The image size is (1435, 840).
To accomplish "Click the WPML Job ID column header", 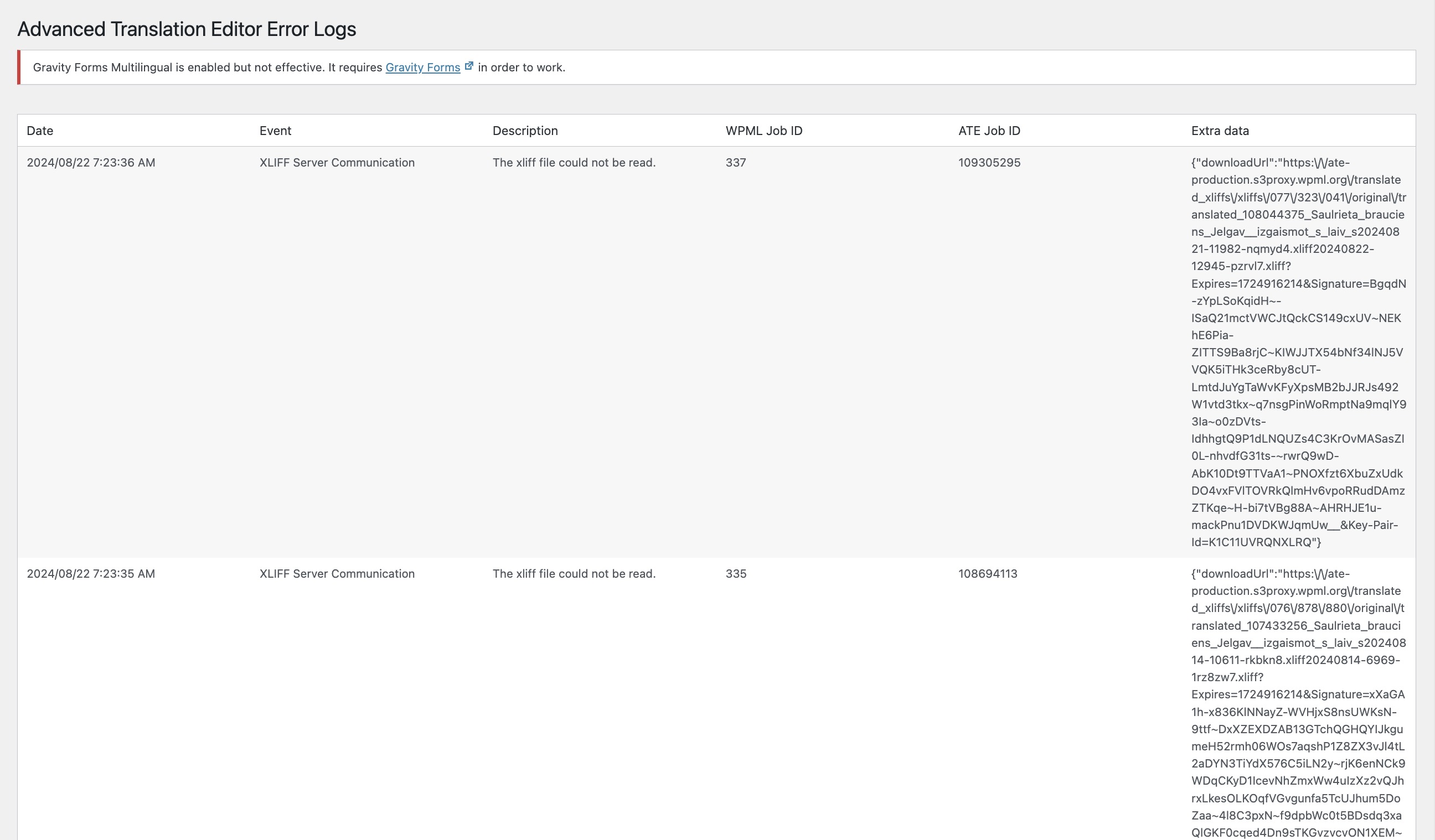I will tap(763, 131).
